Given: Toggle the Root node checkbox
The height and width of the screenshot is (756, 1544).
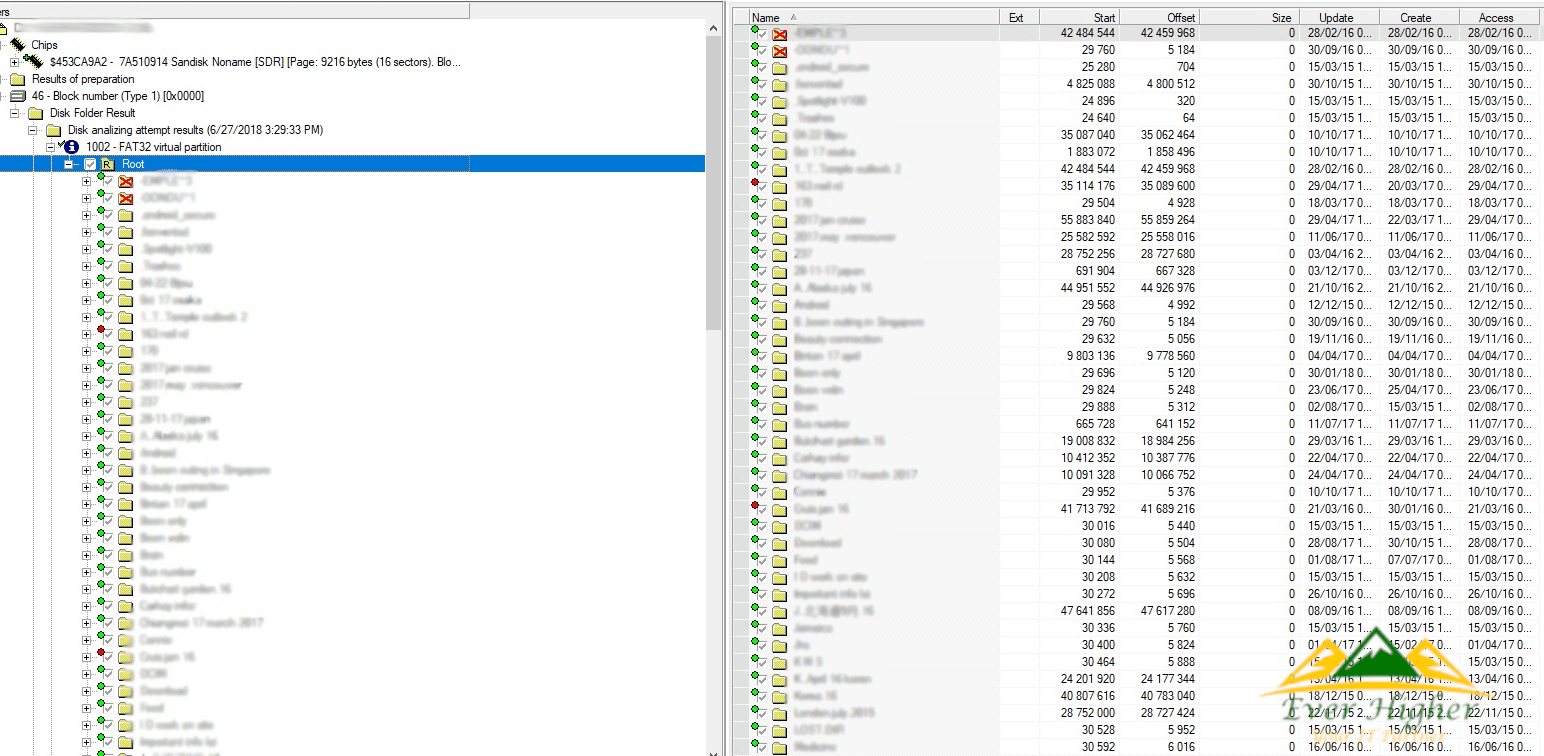Looking at the screenshot, I should (90, 164).
